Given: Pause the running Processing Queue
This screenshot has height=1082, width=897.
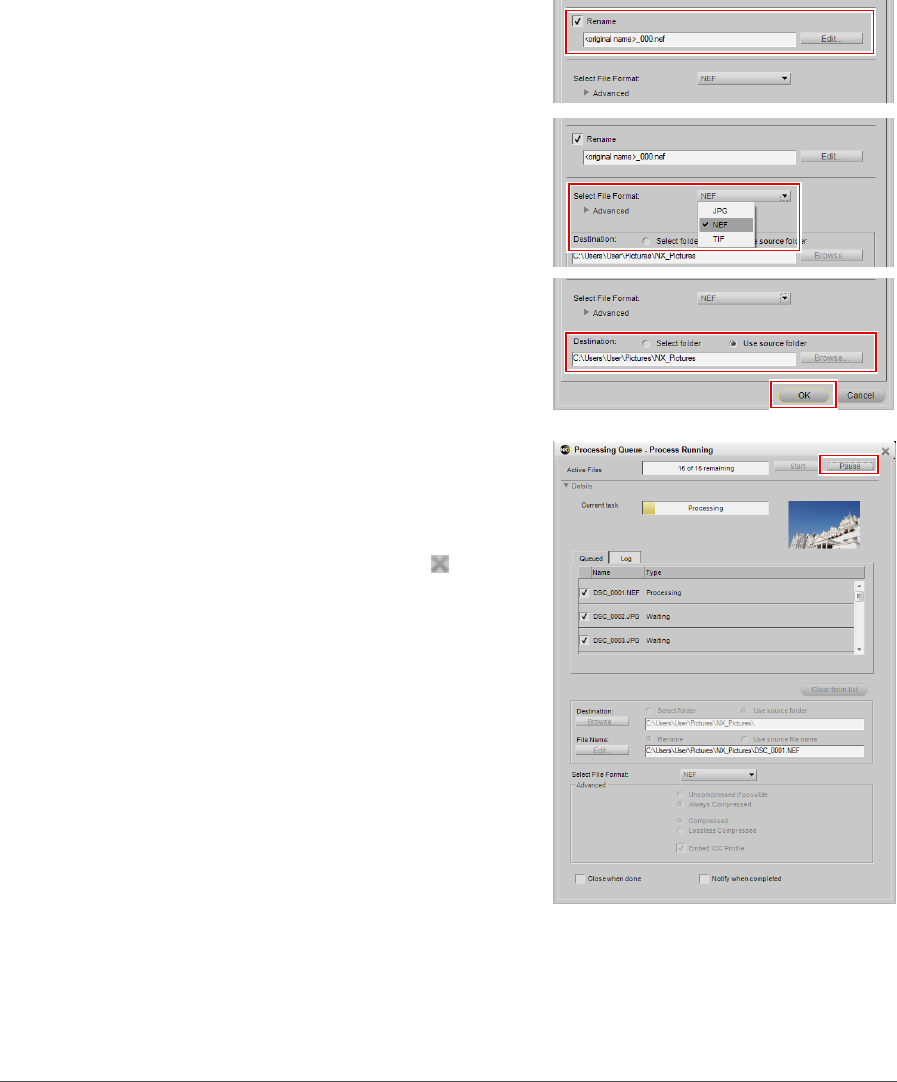Looking at the screenshot, I should coord(849,466).
